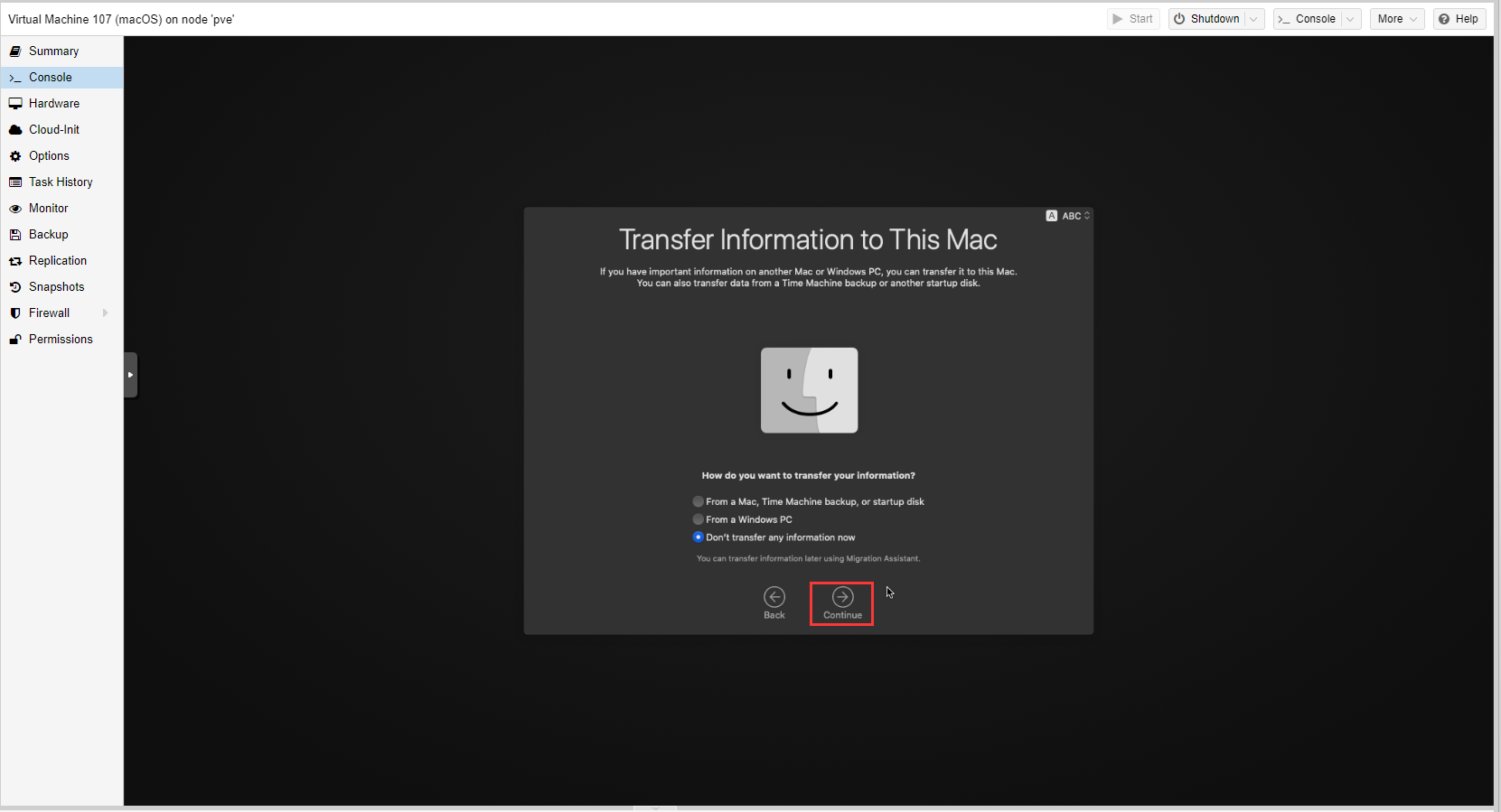Select 'Don't transfer any information now'
This screenshot has height=812, width=1501.
[x=699, y=537]
